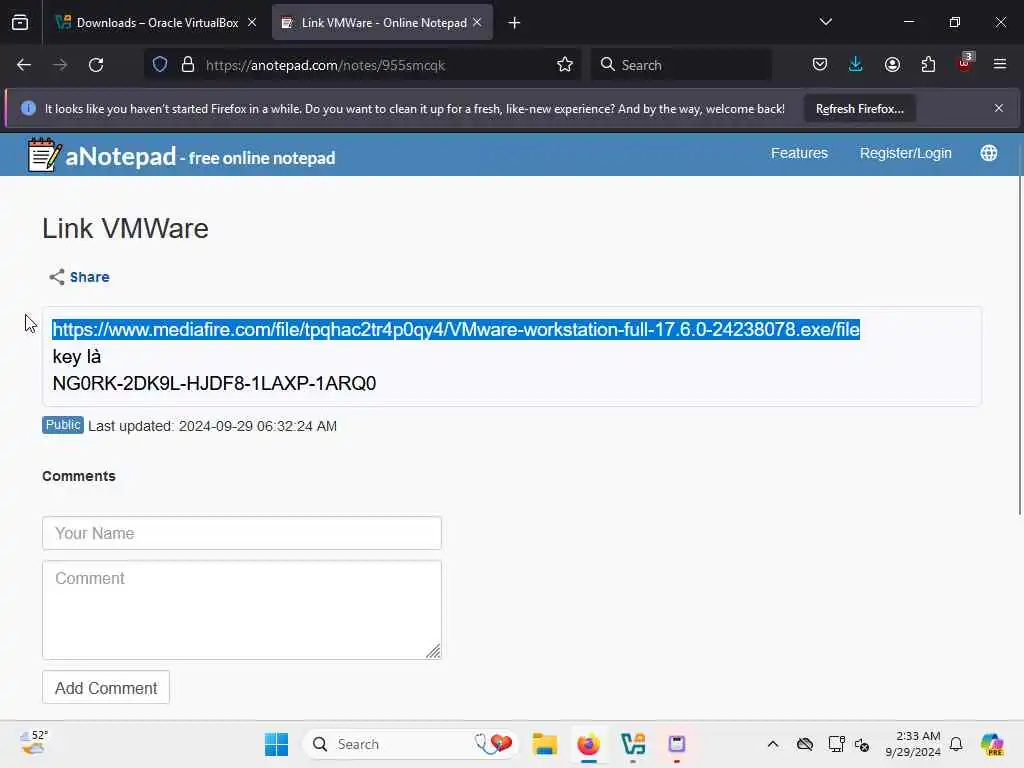Open the Firefox account menu
Image resolution: width=1024 pixels, height=768 pixels.
point(892,65)
